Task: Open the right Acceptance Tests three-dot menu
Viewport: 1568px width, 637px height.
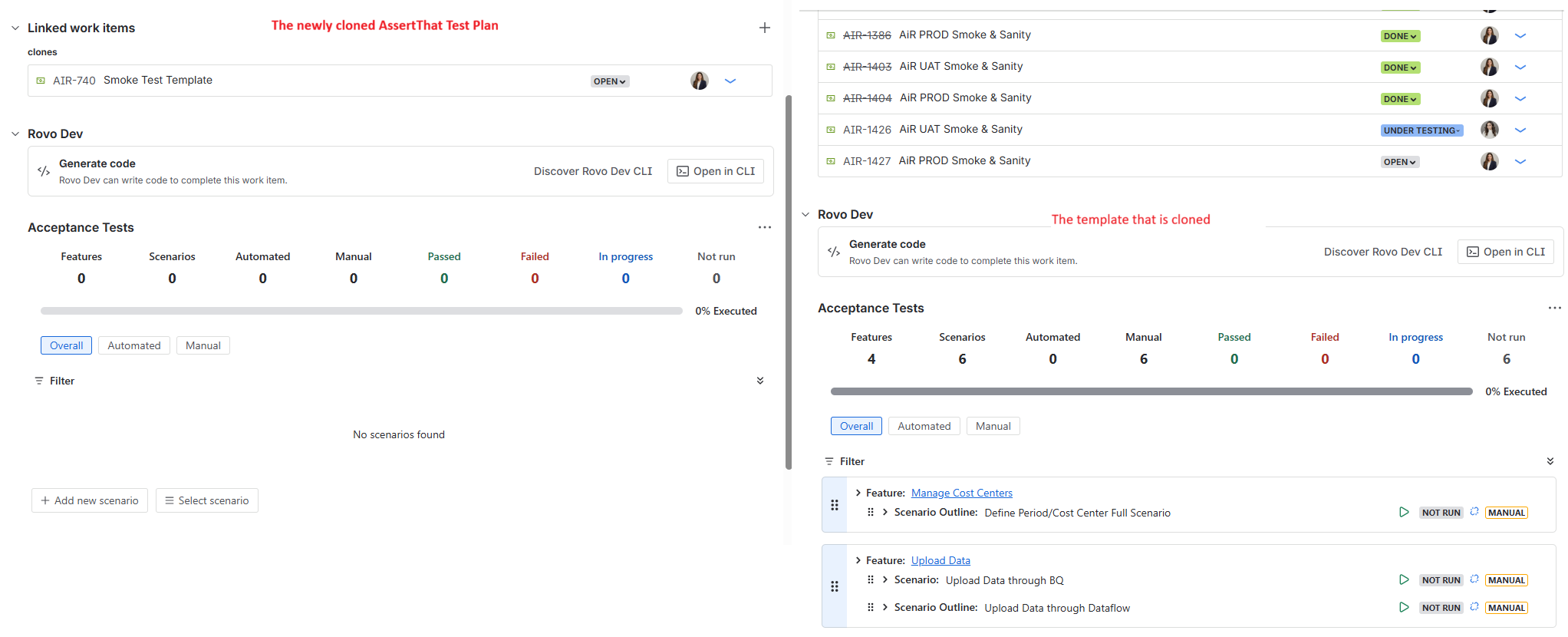Action: click(x=1554, y=308)
